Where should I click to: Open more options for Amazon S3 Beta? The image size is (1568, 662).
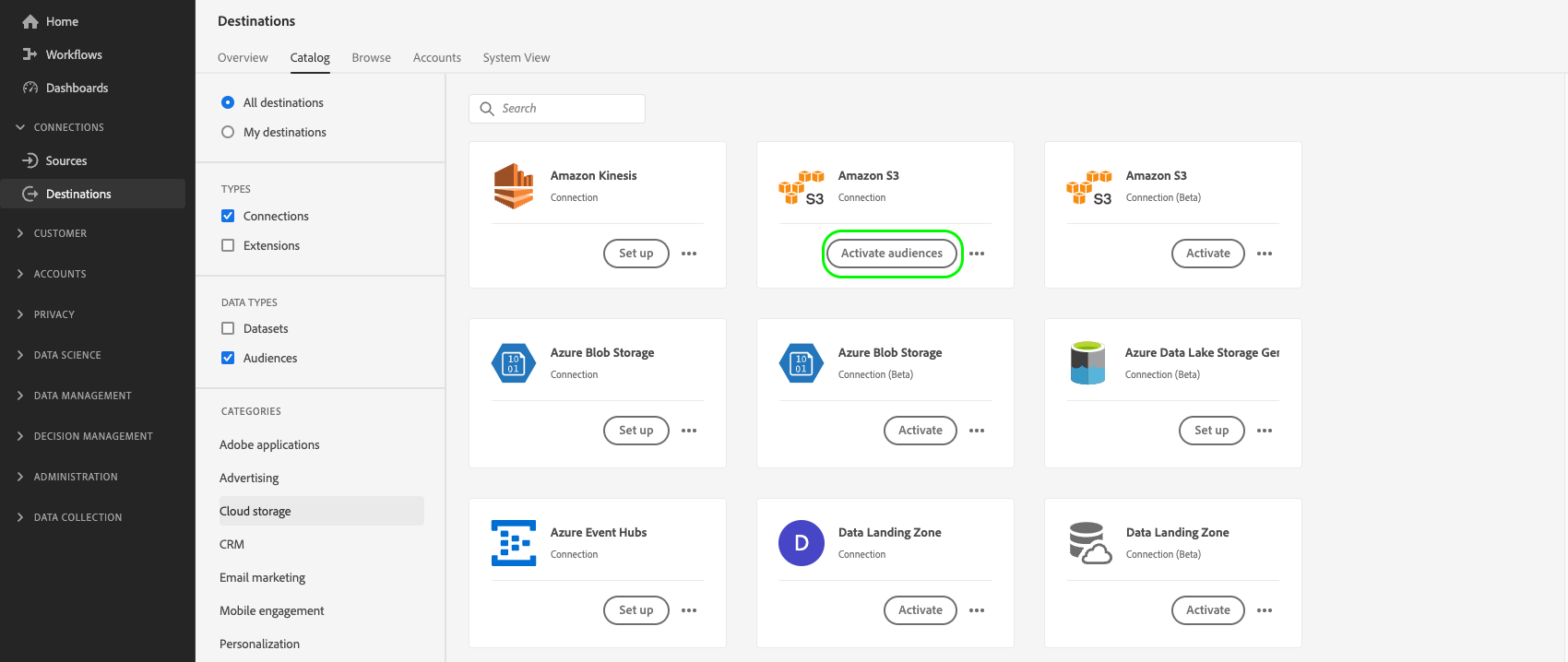tap(1265, 254)
